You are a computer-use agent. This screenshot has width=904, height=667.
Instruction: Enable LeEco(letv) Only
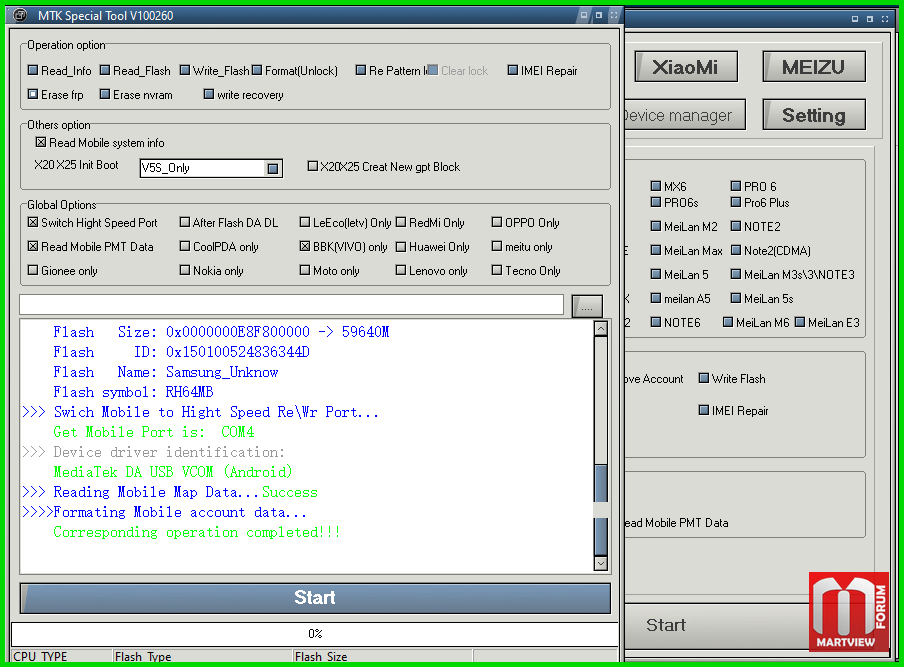(304, 222)
